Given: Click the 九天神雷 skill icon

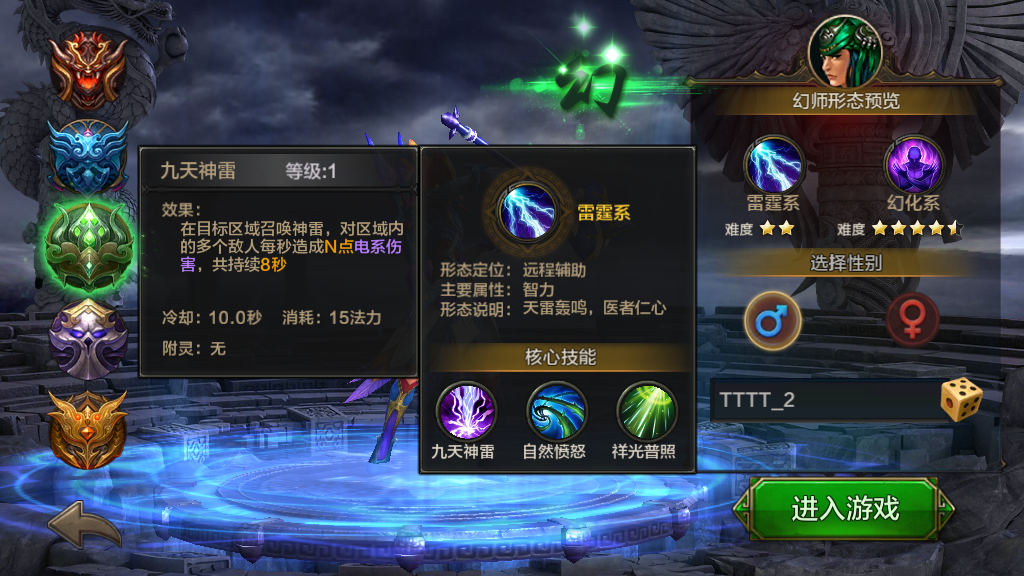Looking at the screenshot, I should click(466, 411).
